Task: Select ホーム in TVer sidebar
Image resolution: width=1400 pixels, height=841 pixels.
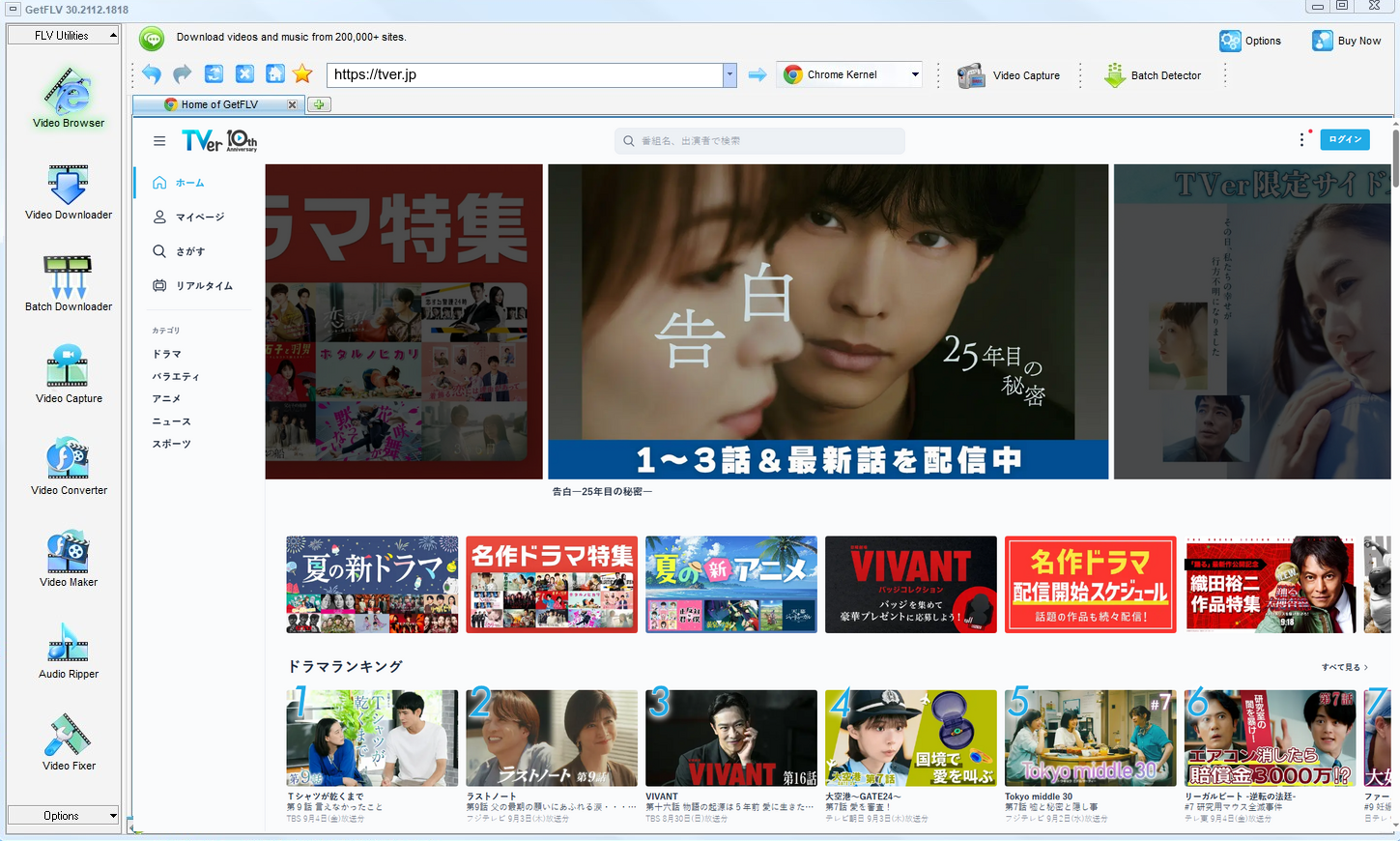Action: 191,183
